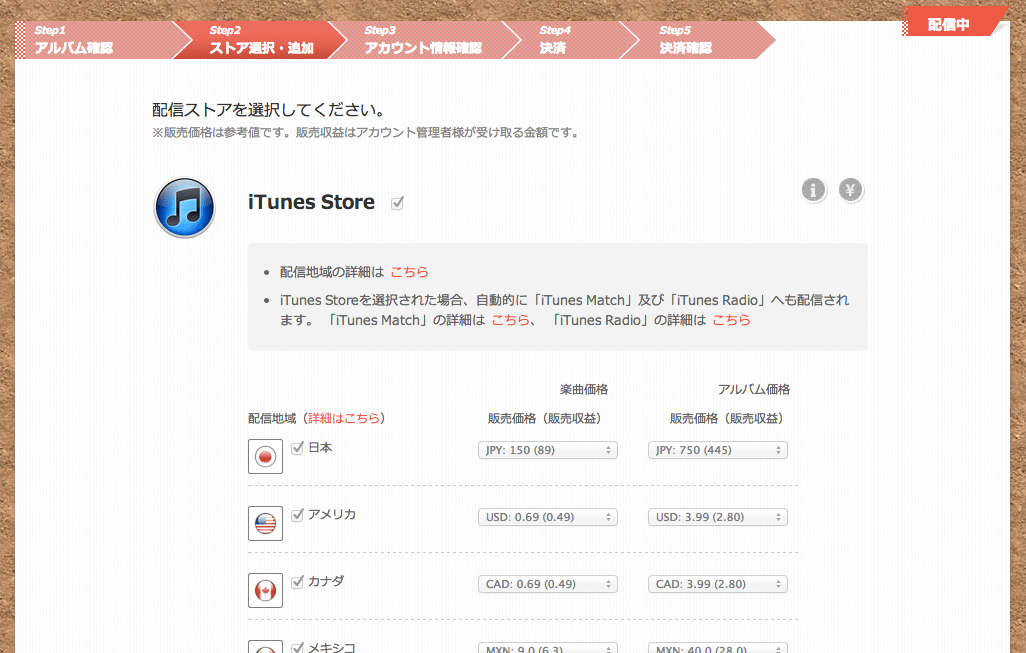Screen dimensions: 1026x653
Task: Click the iTunes Store heading
Action: pyautogui.click(x=311, y=202)
